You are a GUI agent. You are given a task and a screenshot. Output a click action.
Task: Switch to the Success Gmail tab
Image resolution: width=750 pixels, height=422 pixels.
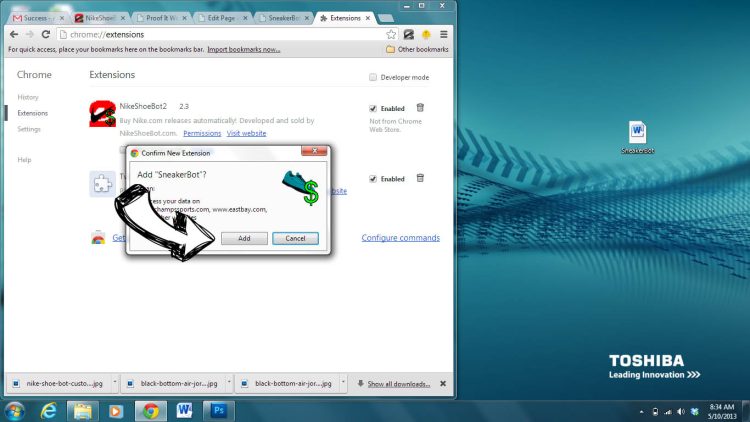pos(36,17)
